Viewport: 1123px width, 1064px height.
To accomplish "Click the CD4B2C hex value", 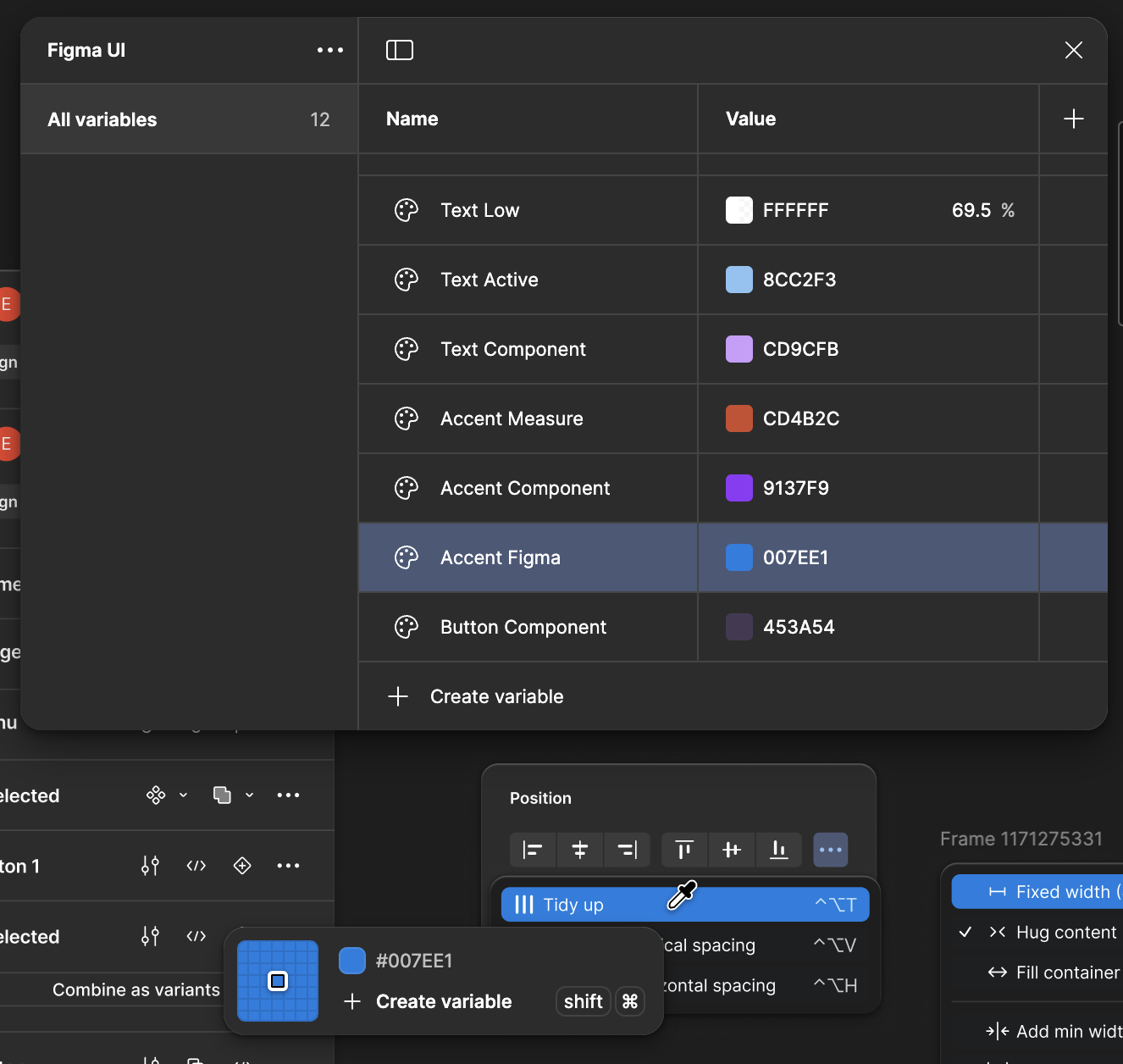I will [801, 418].
